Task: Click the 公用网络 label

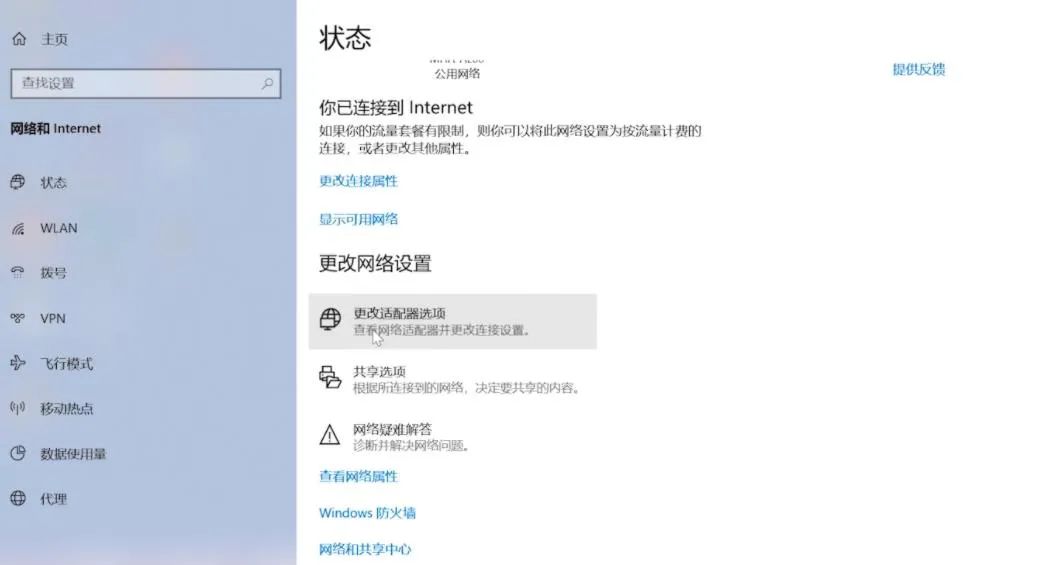Action: [457, 74]
